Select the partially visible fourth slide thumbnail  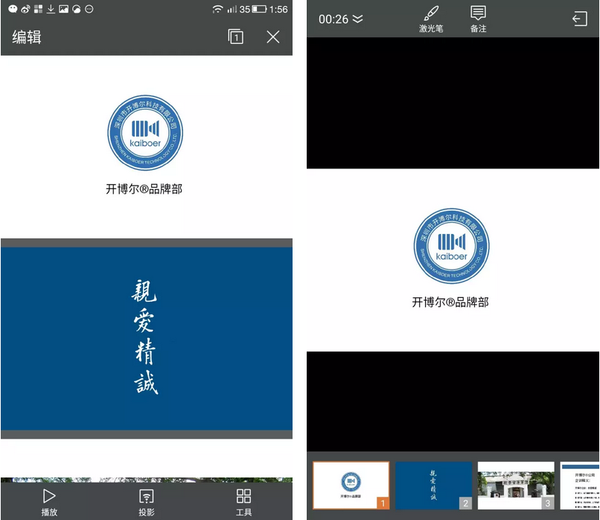[580, 486]
